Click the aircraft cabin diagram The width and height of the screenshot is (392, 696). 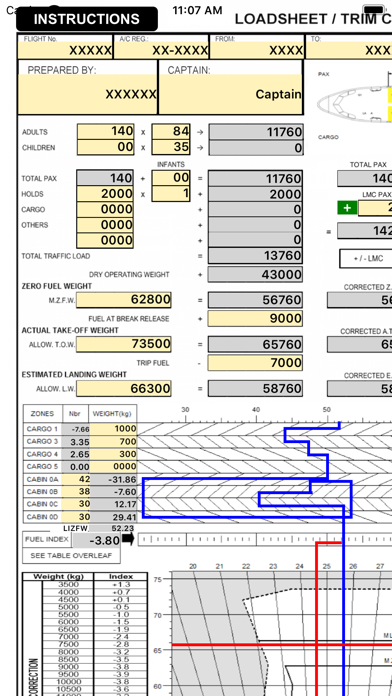355,104
